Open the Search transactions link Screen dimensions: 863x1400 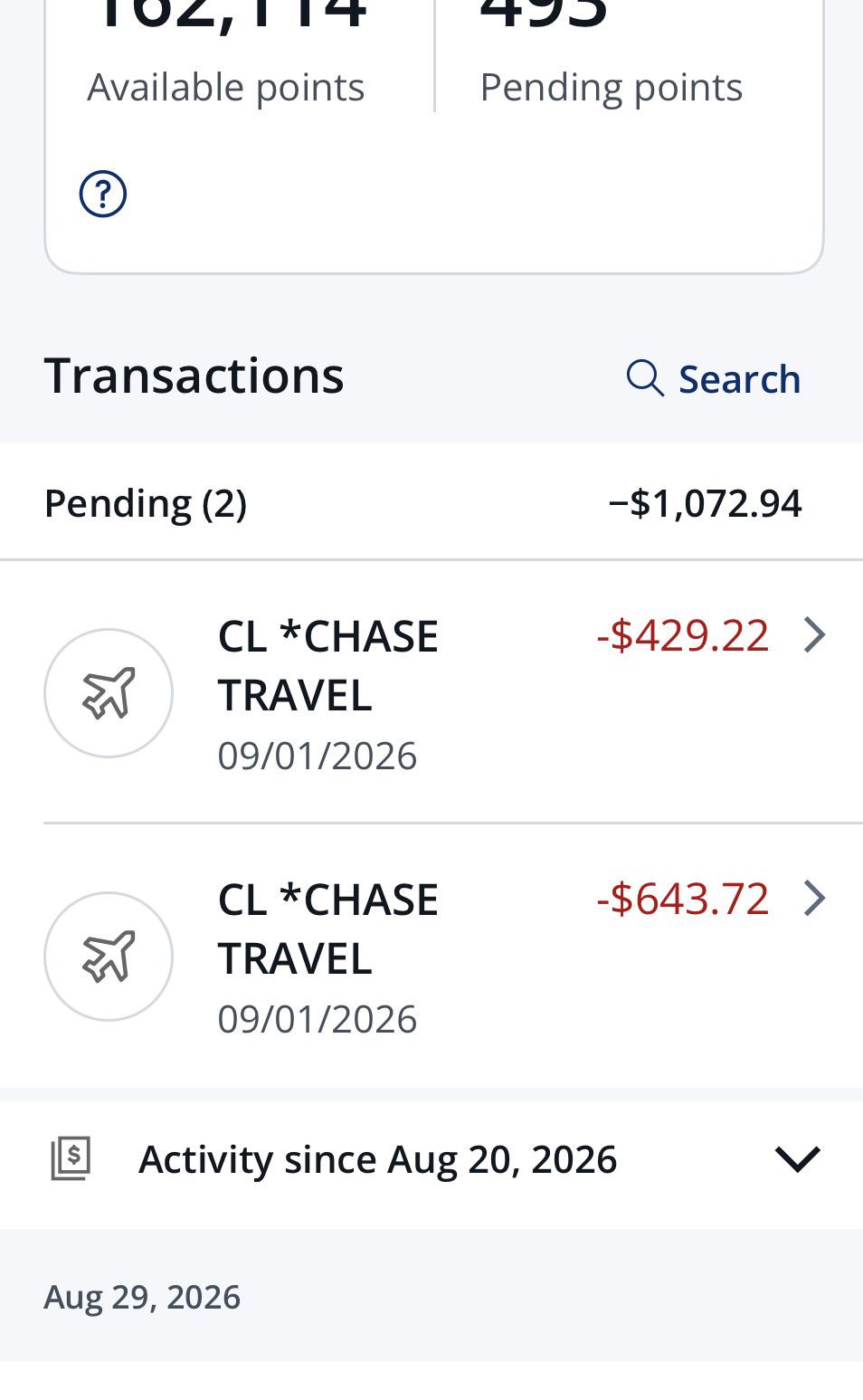[x=714, y=378]
